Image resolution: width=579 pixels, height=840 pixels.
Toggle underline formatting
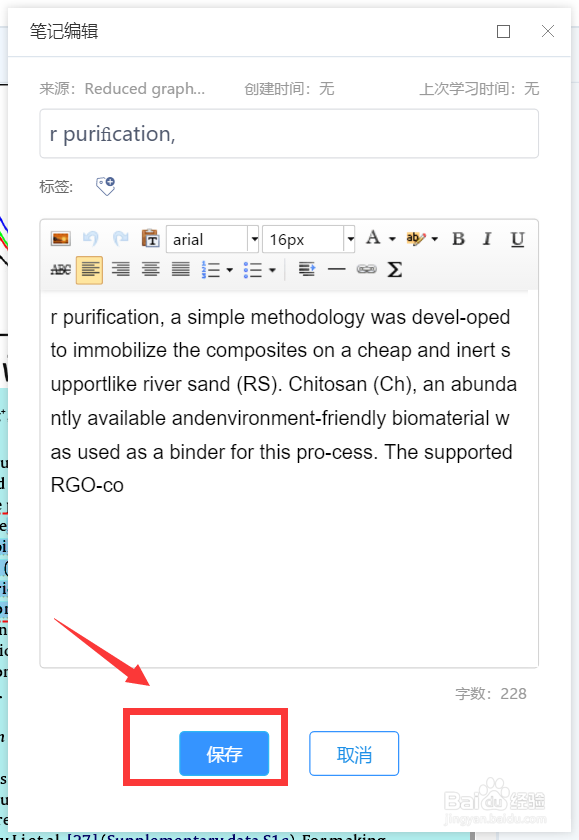[517, 238]
